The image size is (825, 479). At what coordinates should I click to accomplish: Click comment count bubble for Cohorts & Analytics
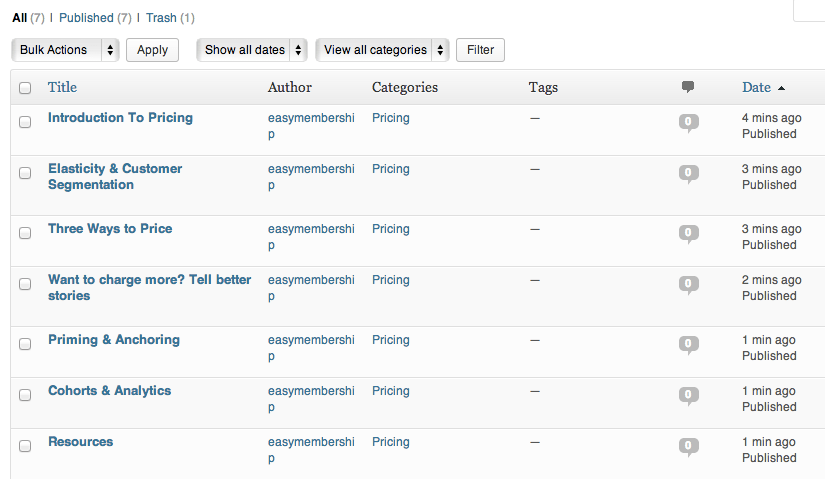[688, 395]
